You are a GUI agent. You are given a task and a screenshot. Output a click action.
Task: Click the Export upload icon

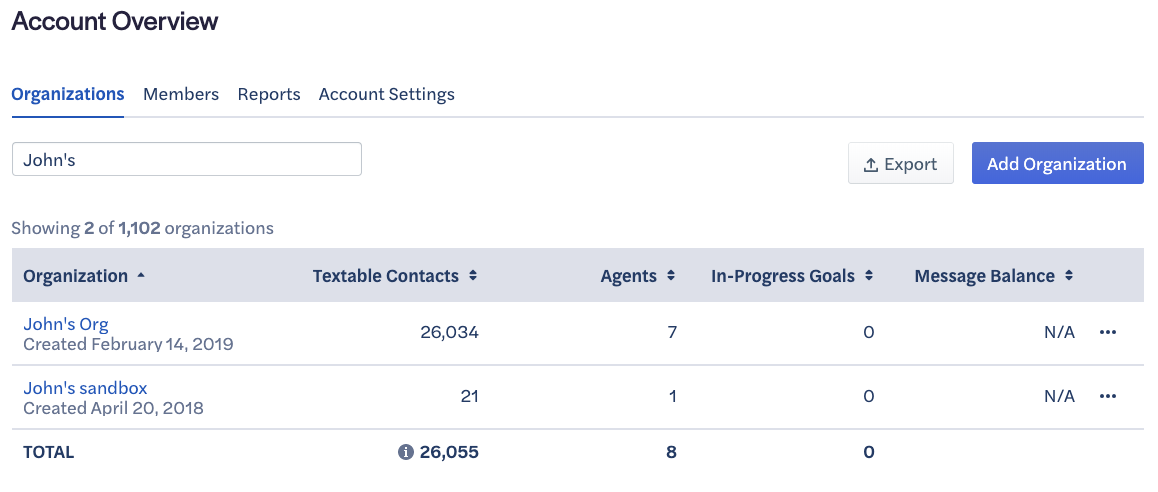871,164
